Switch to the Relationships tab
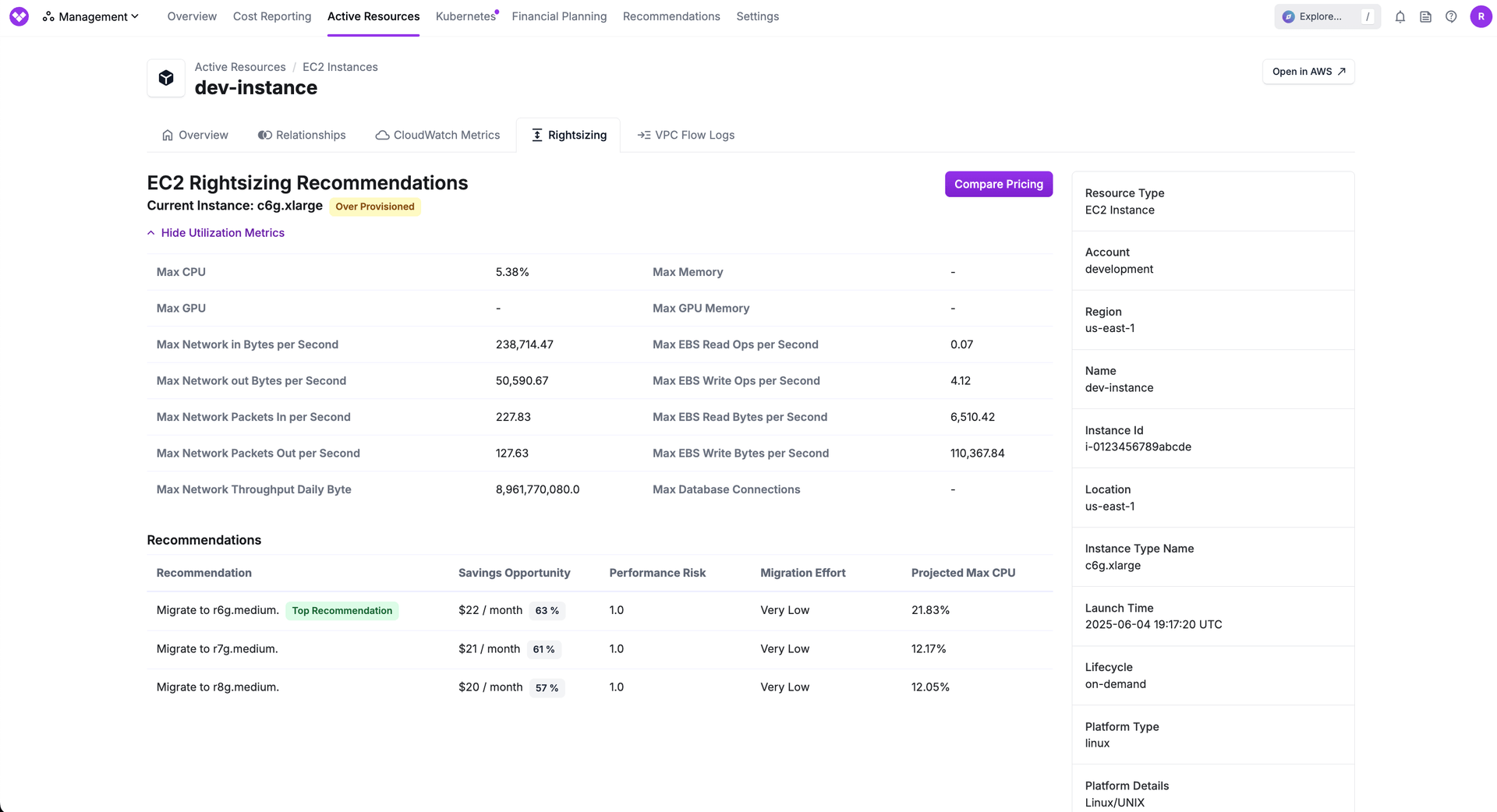Viewport: 1497px width, 812px height. (302, 135)
